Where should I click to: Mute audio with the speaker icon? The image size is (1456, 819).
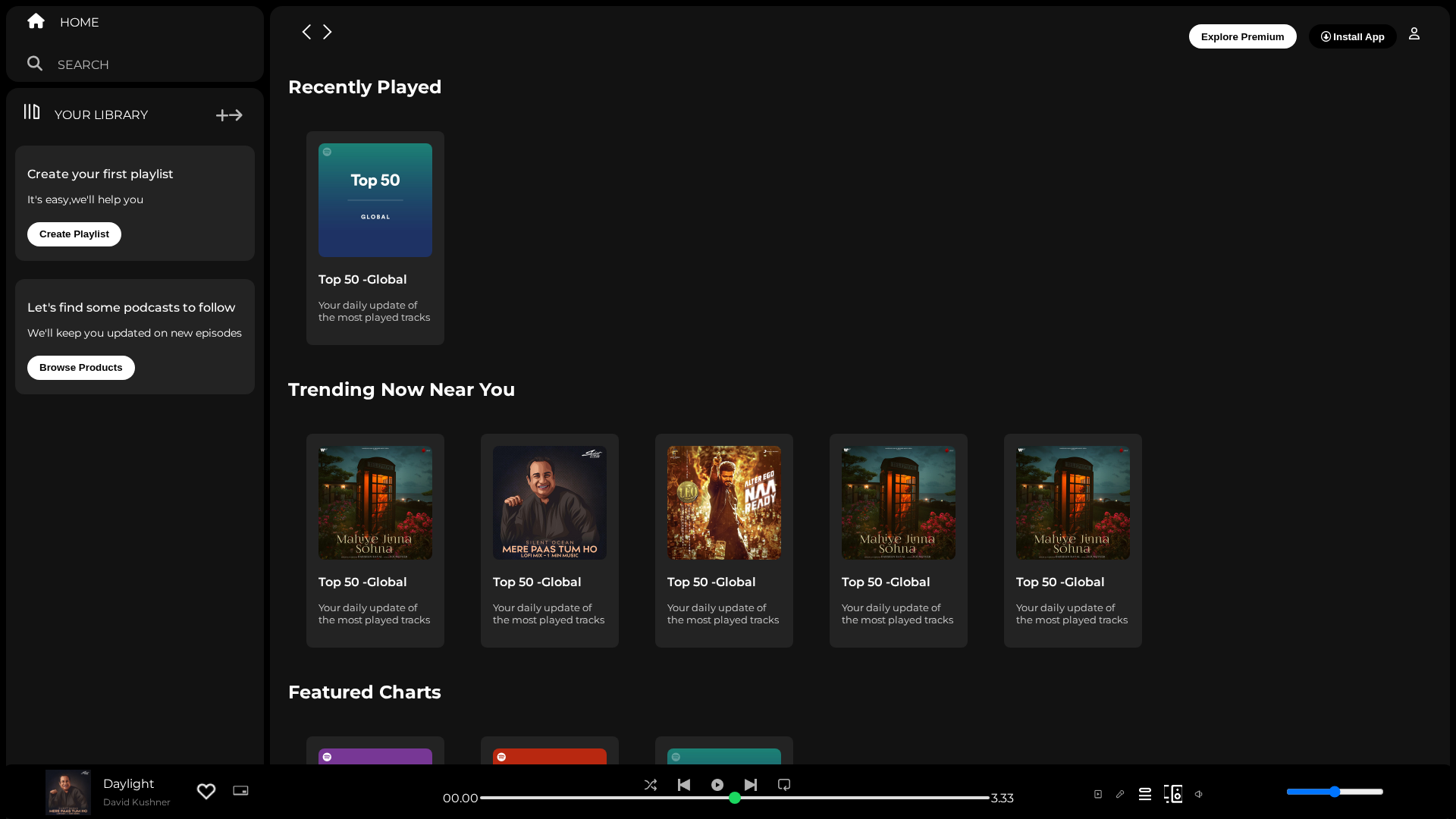1199,795
